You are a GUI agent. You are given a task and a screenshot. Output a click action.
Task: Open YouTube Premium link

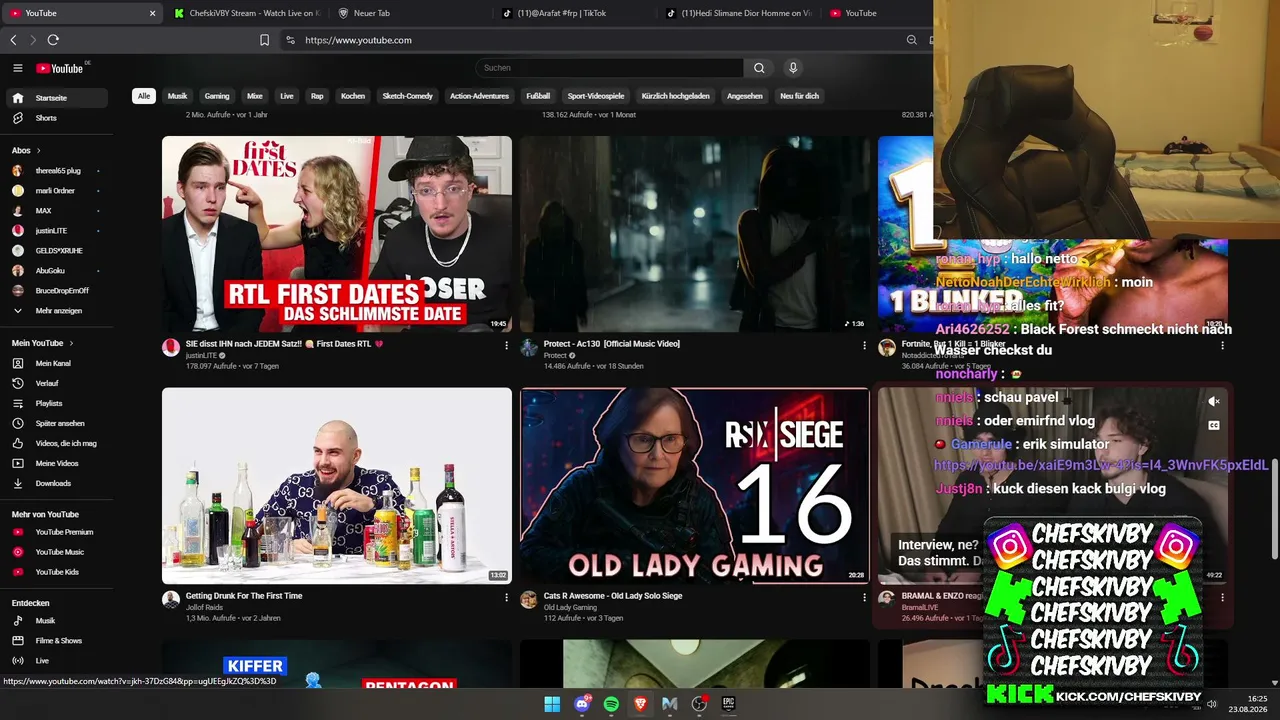tap(57, 532)
